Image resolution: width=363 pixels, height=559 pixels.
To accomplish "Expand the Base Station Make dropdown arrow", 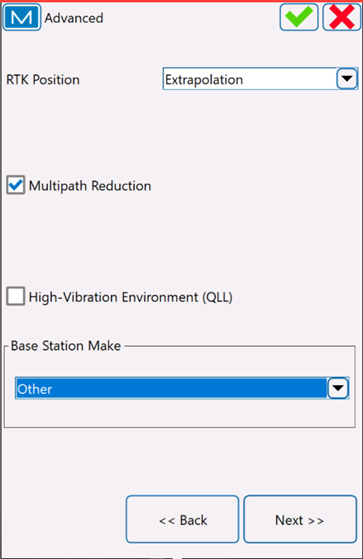I will tap(338, 388).
